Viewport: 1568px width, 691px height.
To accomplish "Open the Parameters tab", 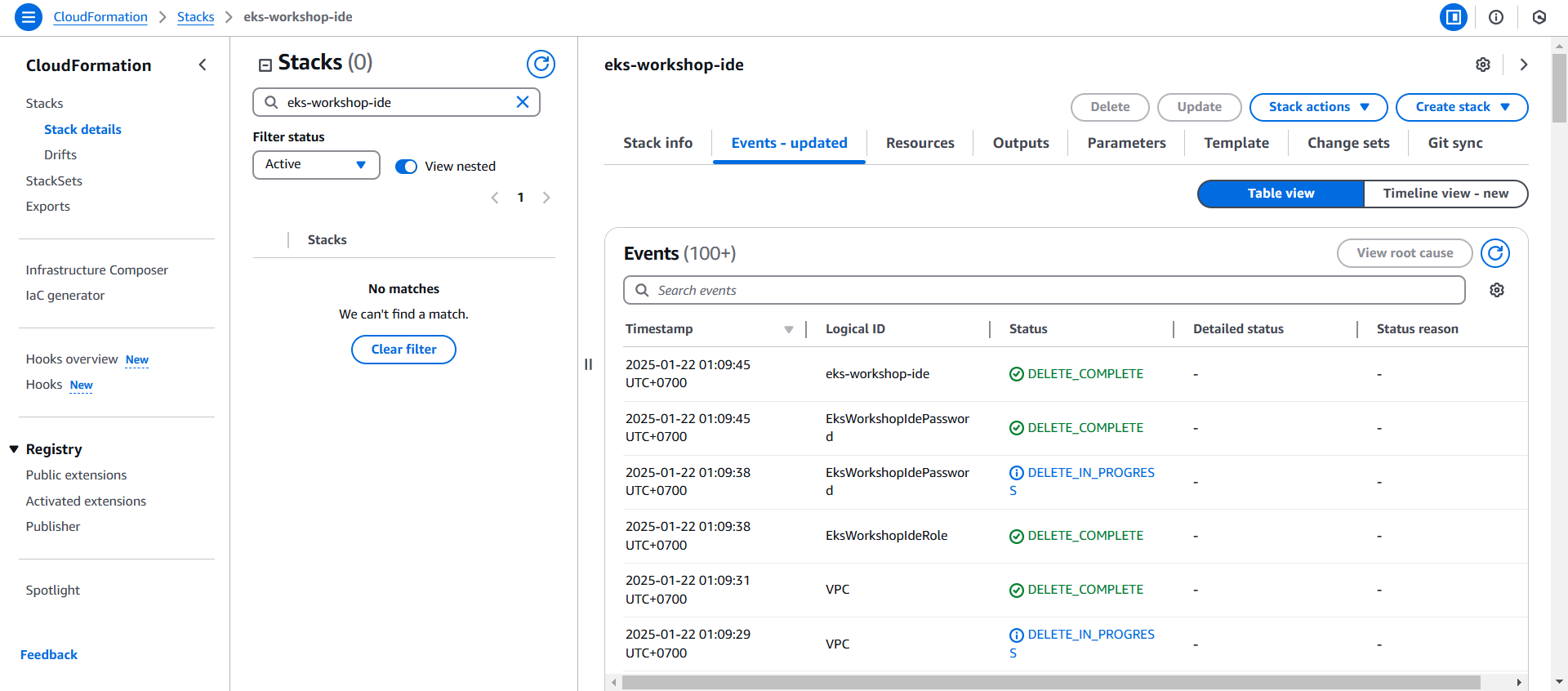I will (x=1126, y=143).
